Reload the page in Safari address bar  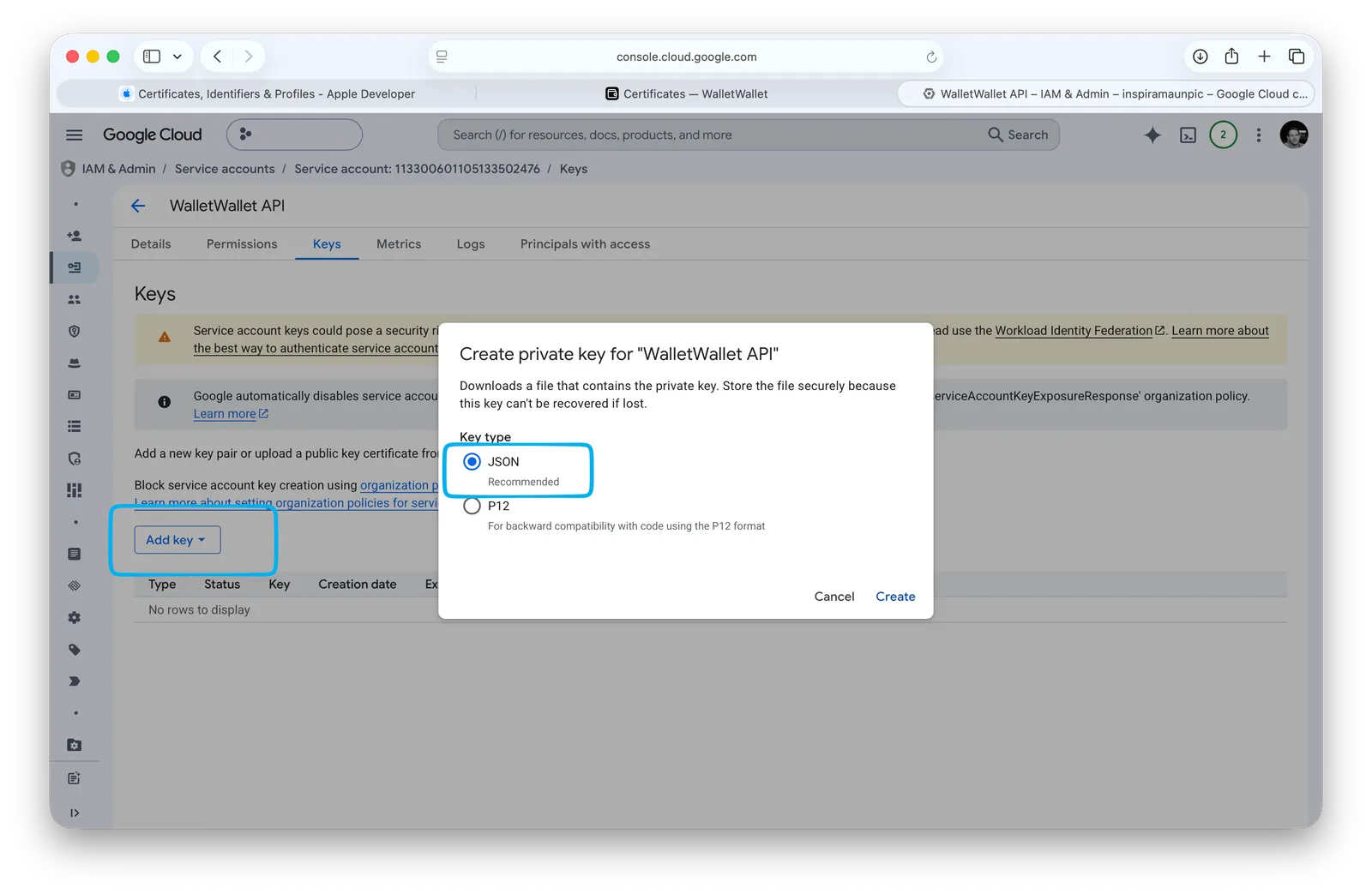[931, 57]
